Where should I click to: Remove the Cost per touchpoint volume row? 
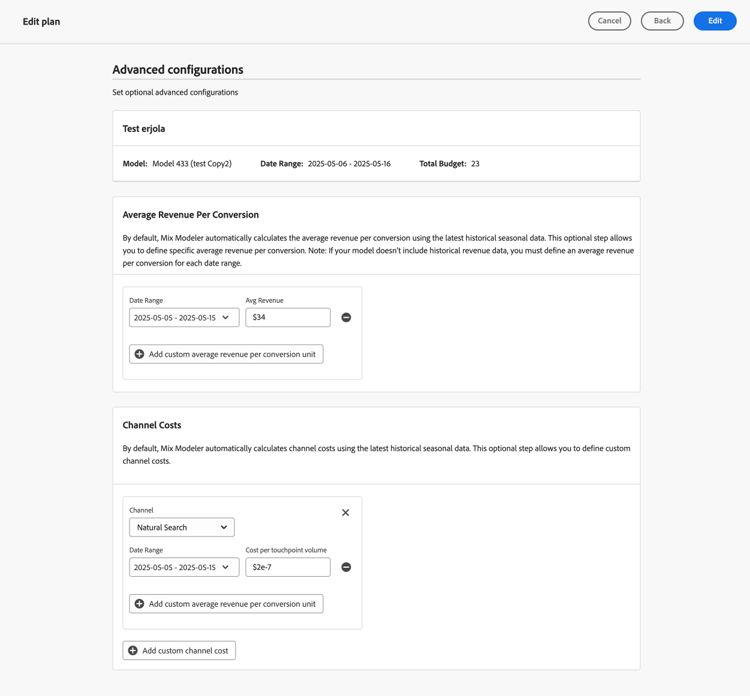pos(346,568)
